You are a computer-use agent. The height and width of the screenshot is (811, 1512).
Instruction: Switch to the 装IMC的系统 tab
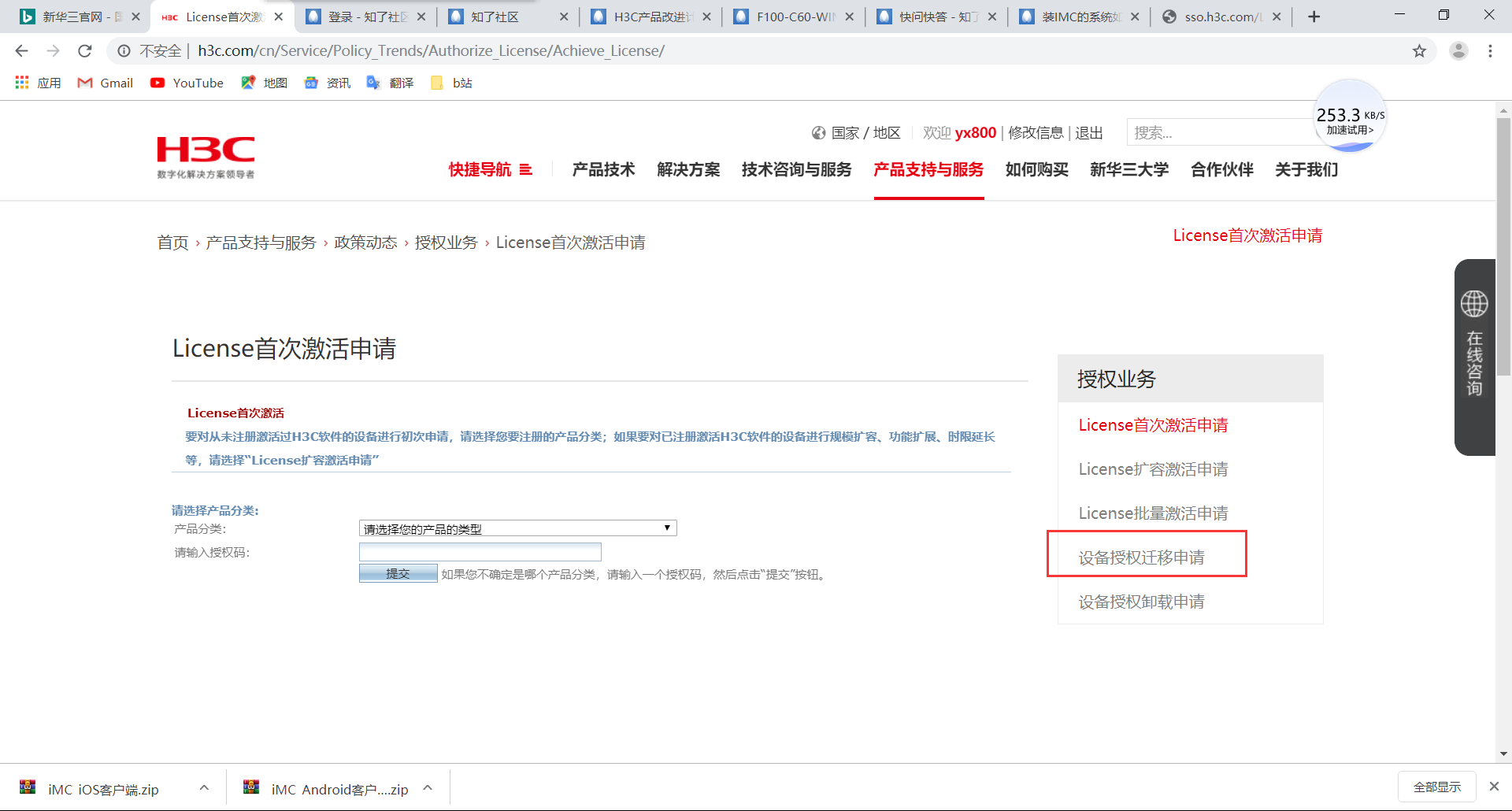[x=1080, y=17]
